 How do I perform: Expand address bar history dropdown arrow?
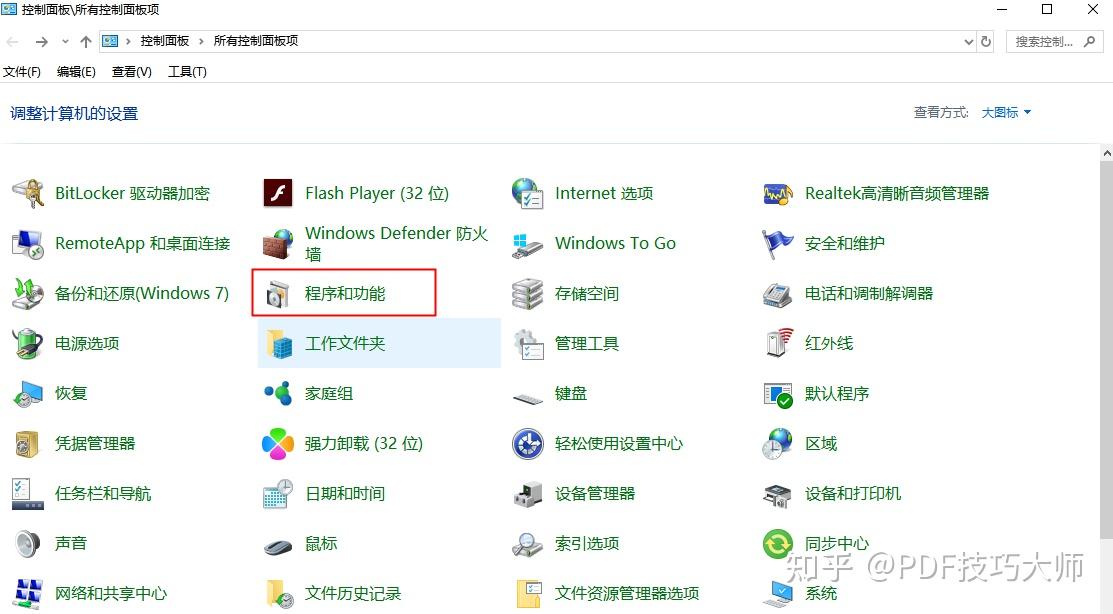968,42
